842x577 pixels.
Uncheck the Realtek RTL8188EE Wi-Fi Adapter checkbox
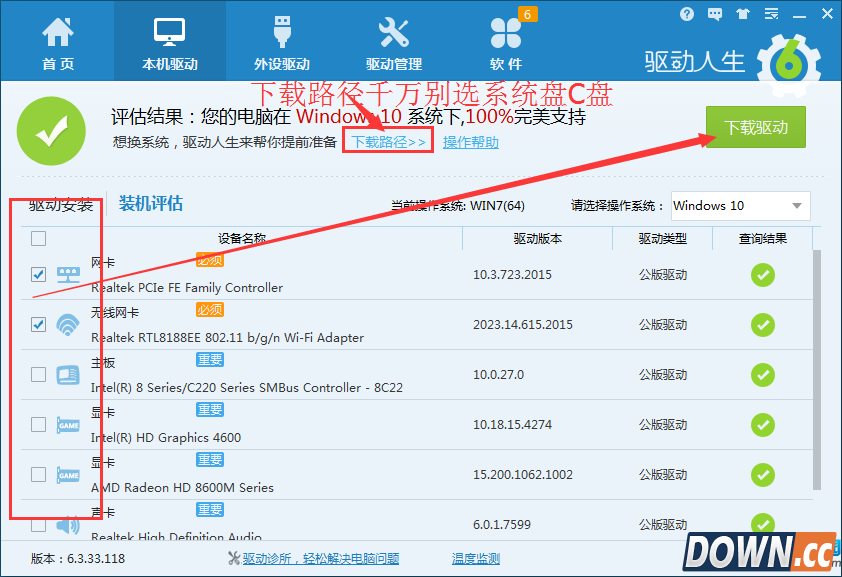tap(39, 324)
